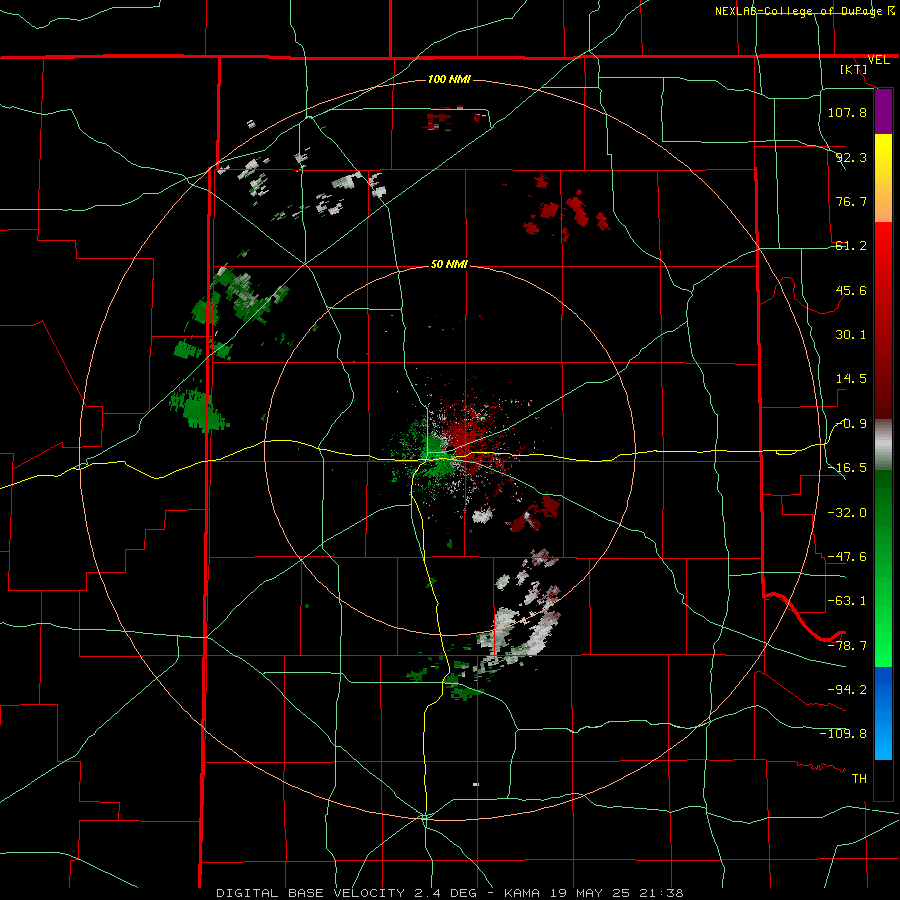Click the yellow-orange segment of color bar

[883, 178]
